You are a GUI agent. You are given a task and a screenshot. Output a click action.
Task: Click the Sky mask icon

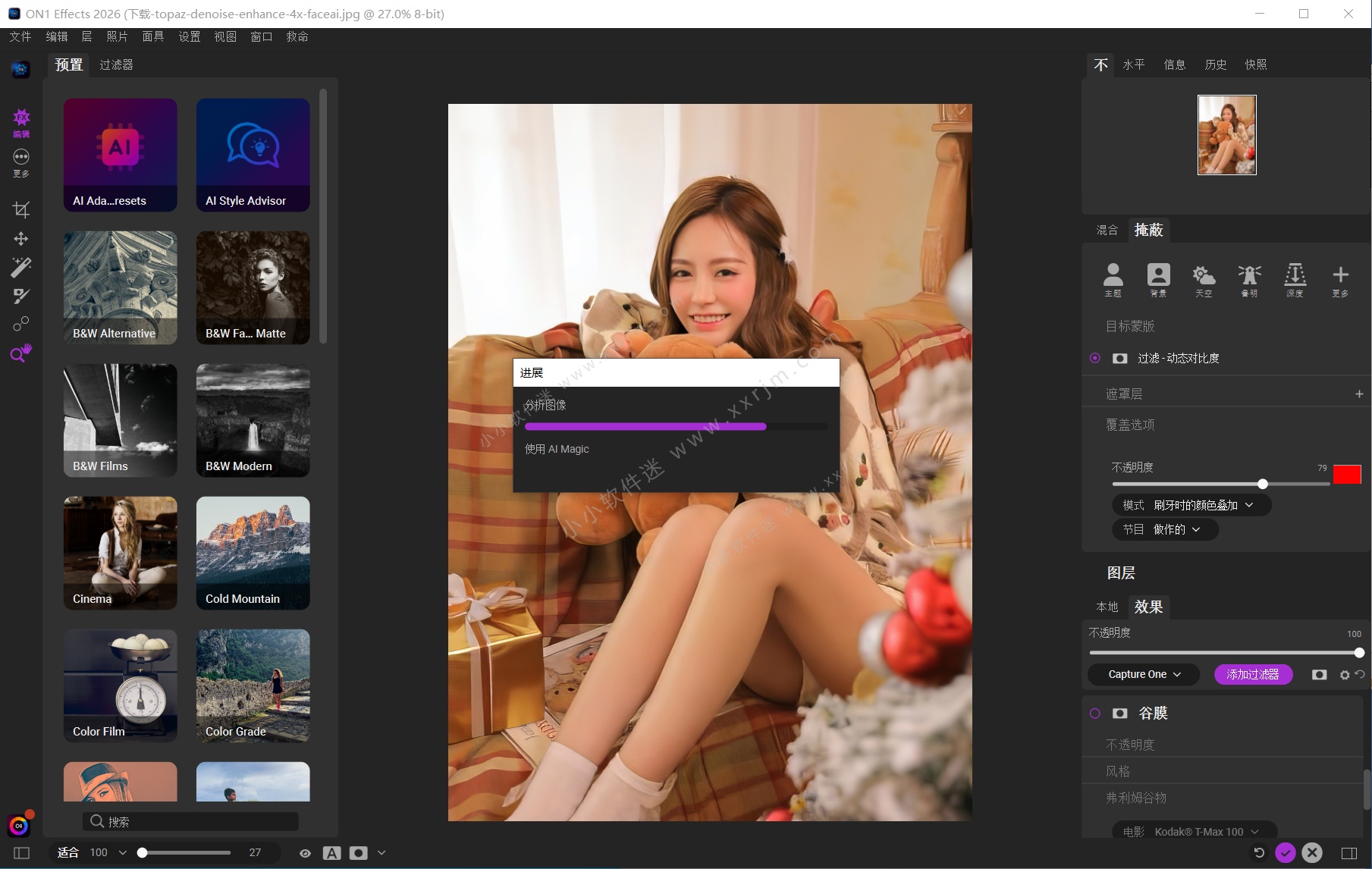[1204, 278]
